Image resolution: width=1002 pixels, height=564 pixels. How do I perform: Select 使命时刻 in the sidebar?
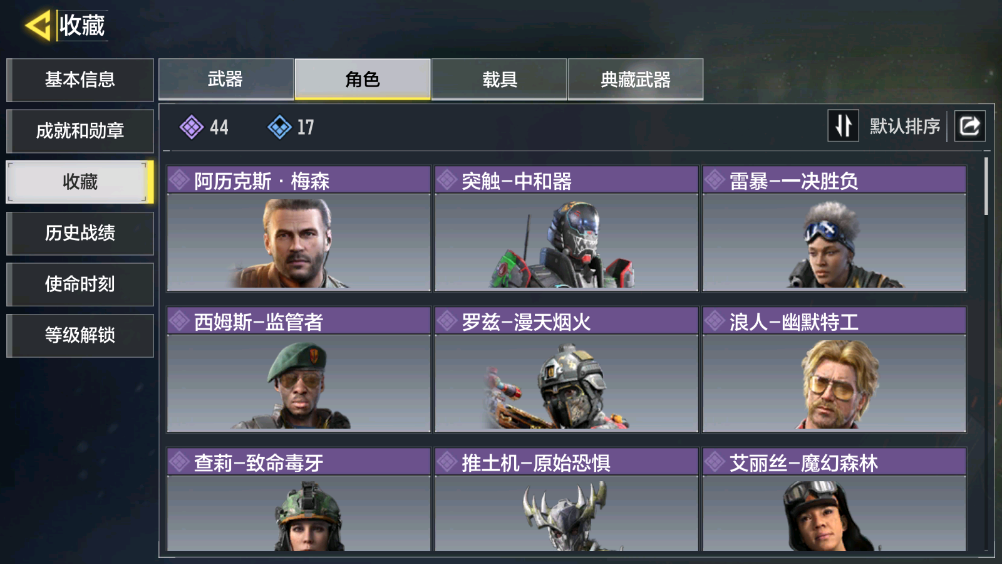pos(80,284)
